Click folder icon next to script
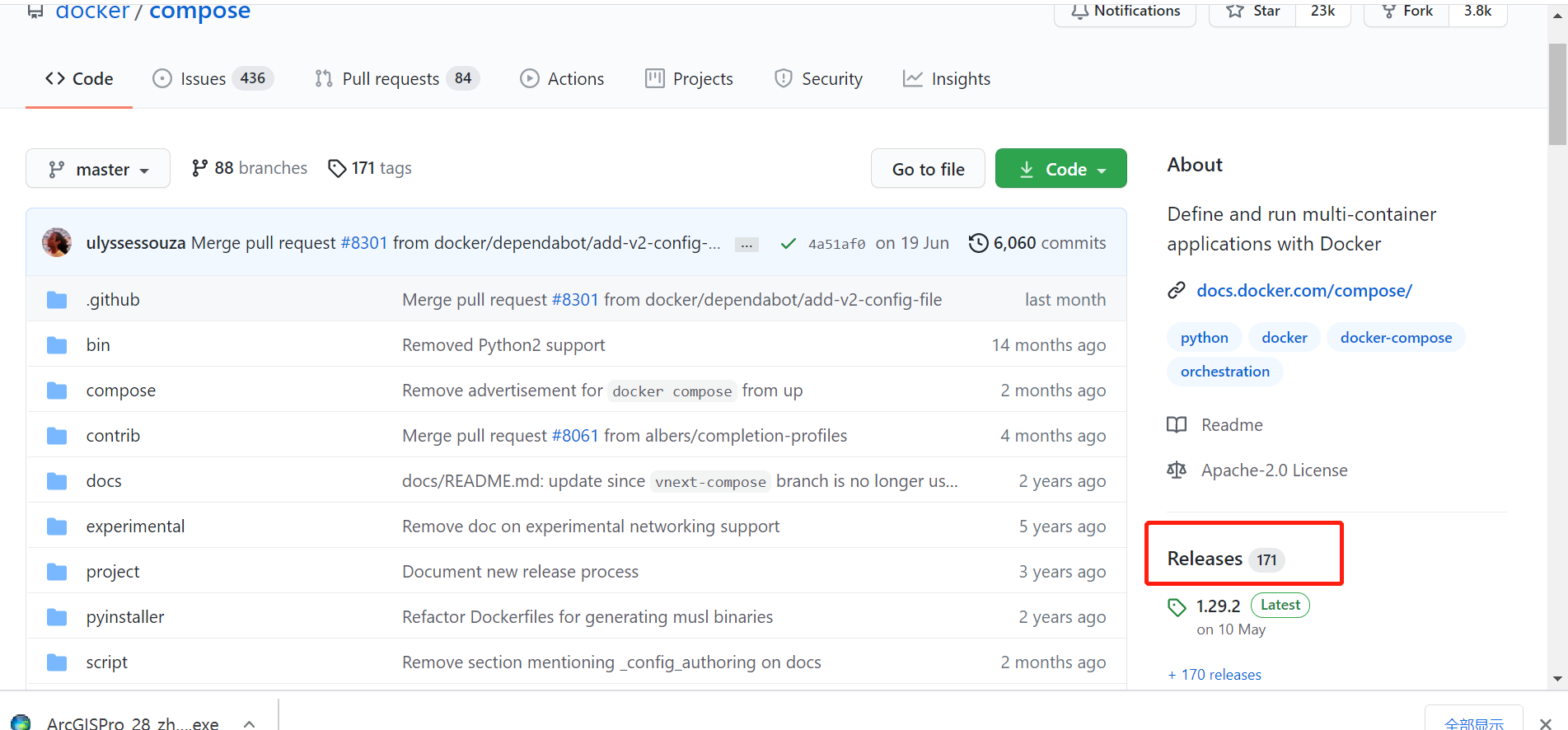The image size is (1568, 730). [x=57, y=662]
